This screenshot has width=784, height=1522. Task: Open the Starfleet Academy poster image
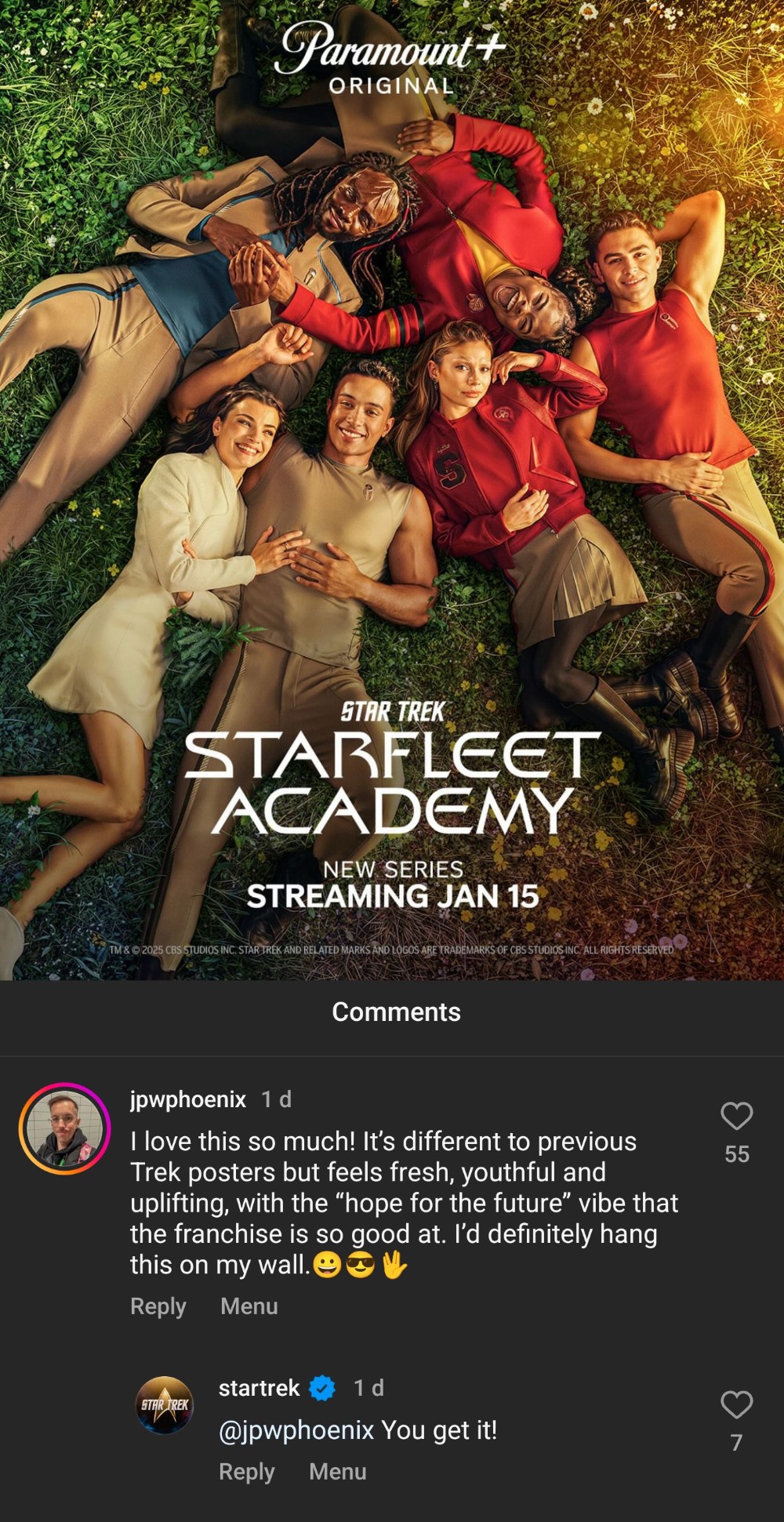pos(392,490)
